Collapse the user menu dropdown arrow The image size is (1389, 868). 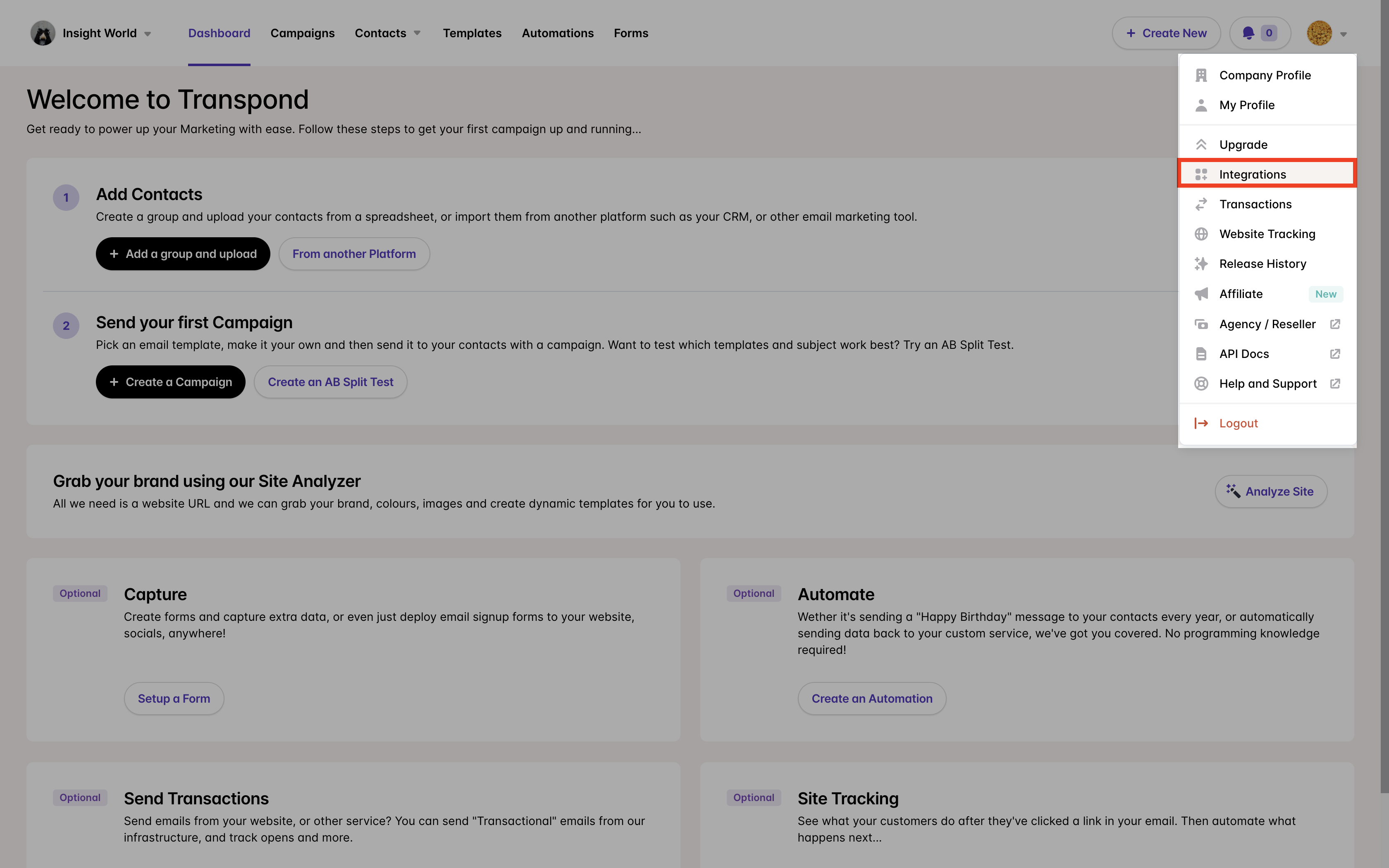1344,34
